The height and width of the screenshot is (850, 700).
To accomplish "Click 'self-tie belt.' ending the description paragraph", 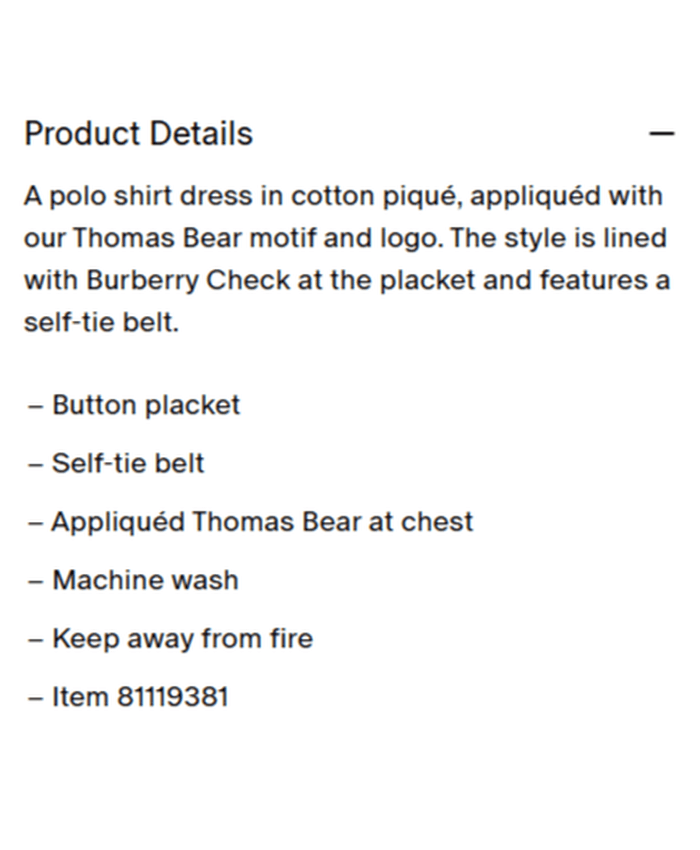I will tap(101, 323).
